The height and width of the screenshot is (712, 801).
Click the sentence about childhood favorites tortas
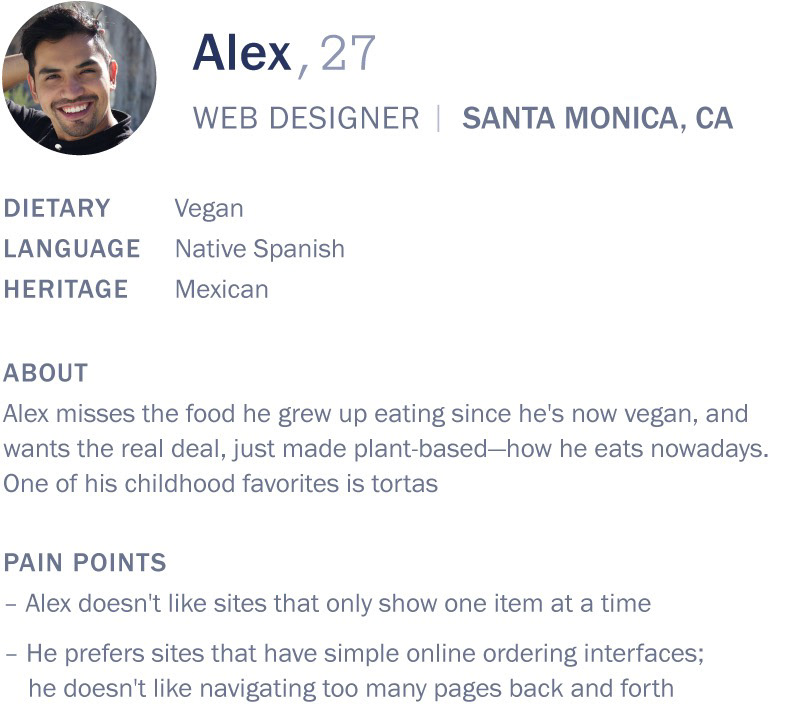[x=221, y=484]
